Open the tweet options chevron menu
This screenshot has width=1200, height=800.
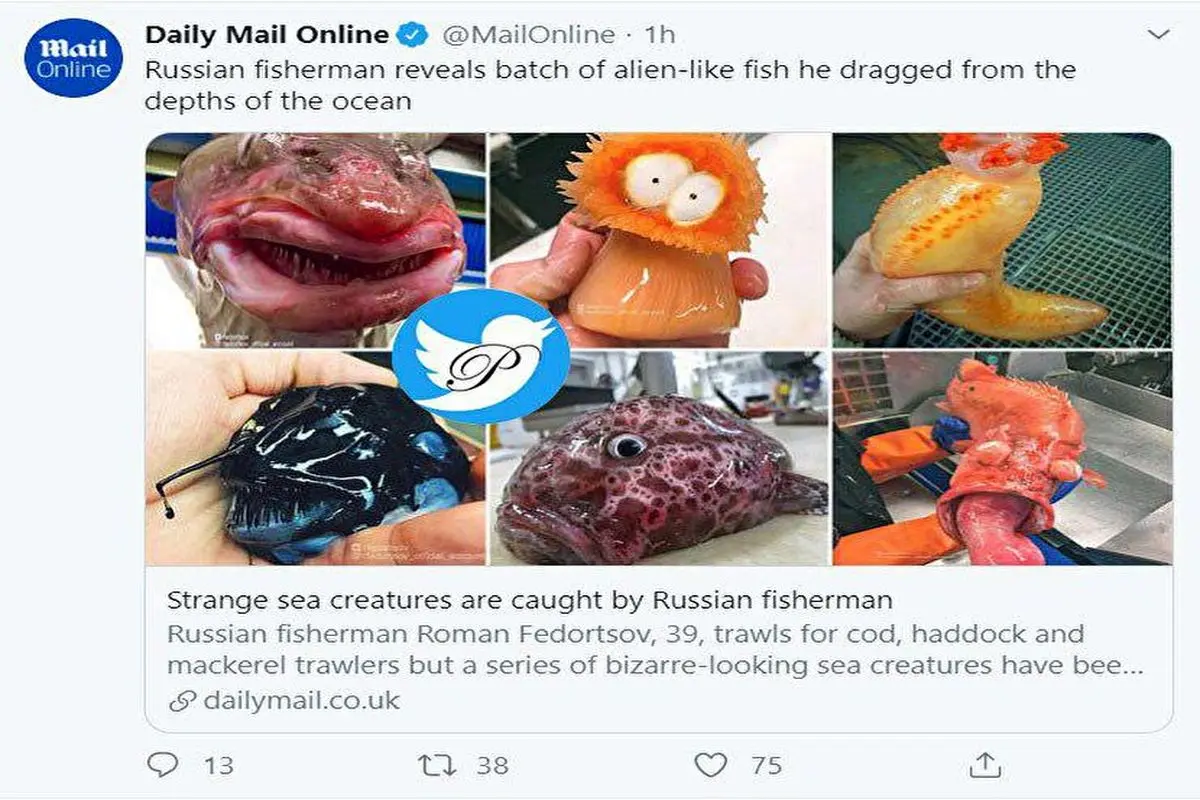click(x=1158, y=35)
